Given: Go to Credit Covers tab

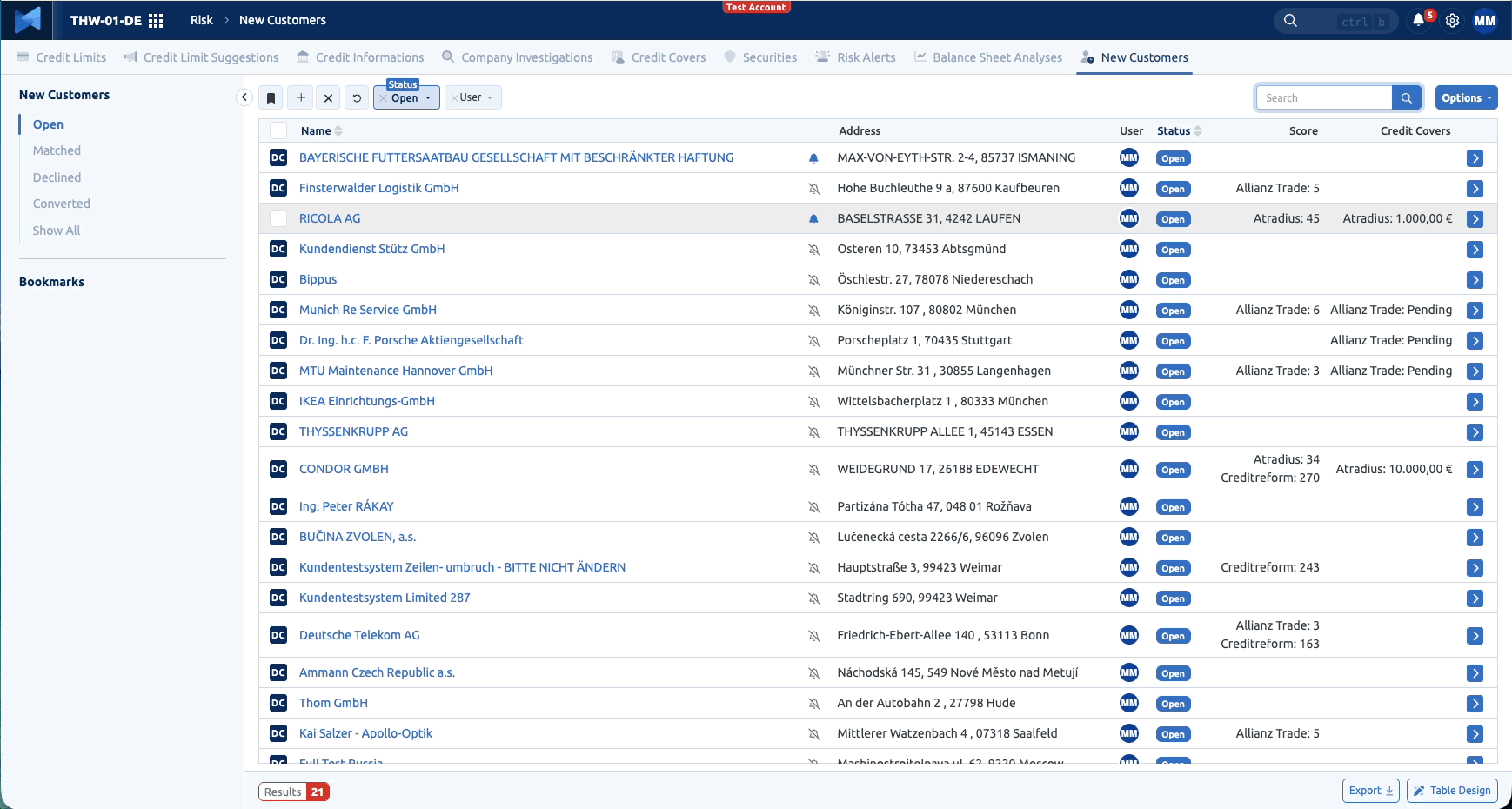Looking at the screenshot, I should coord(659,57).
